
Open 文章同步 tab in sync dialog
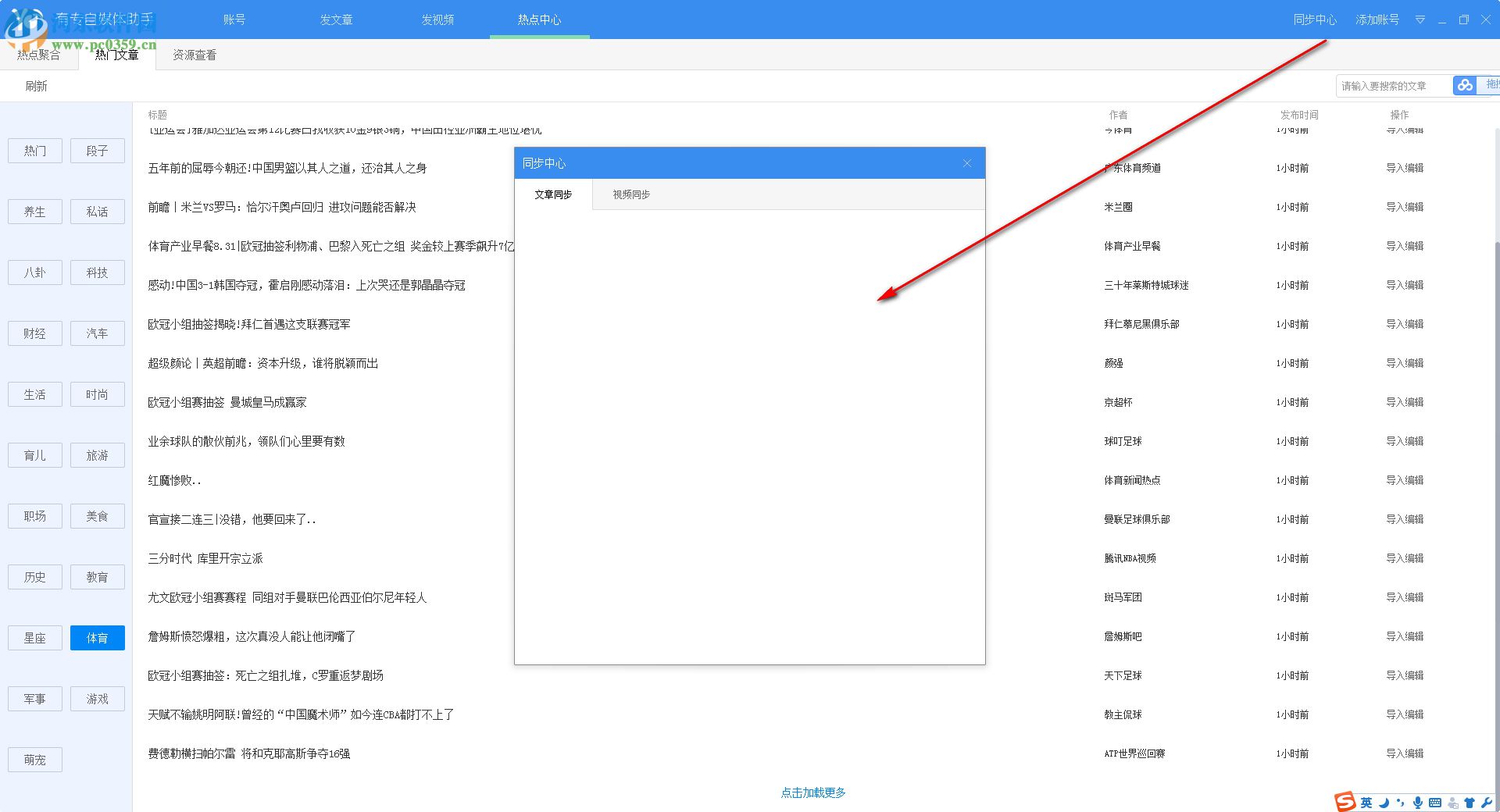[553, 194]
